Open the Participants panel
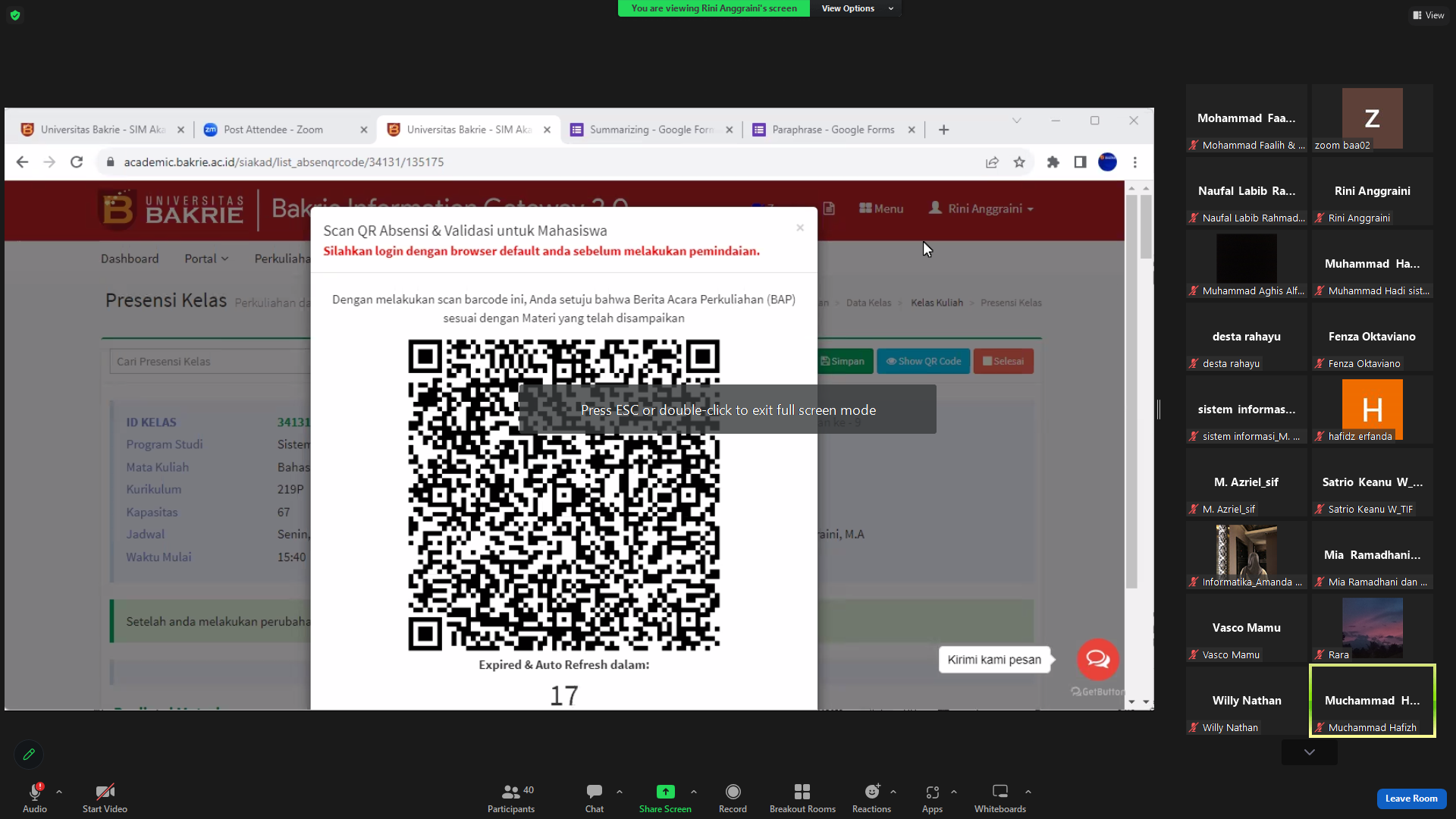The height and width of the screenshot is (819, 1456). 511,797
